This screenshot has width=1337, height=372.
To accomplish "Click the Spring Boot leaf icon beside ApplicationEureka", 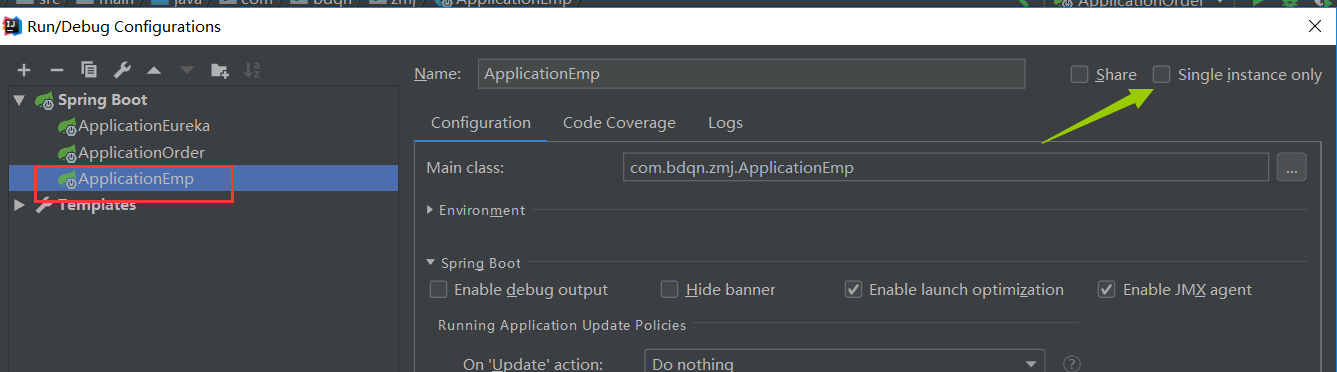I will pos(67,126).
